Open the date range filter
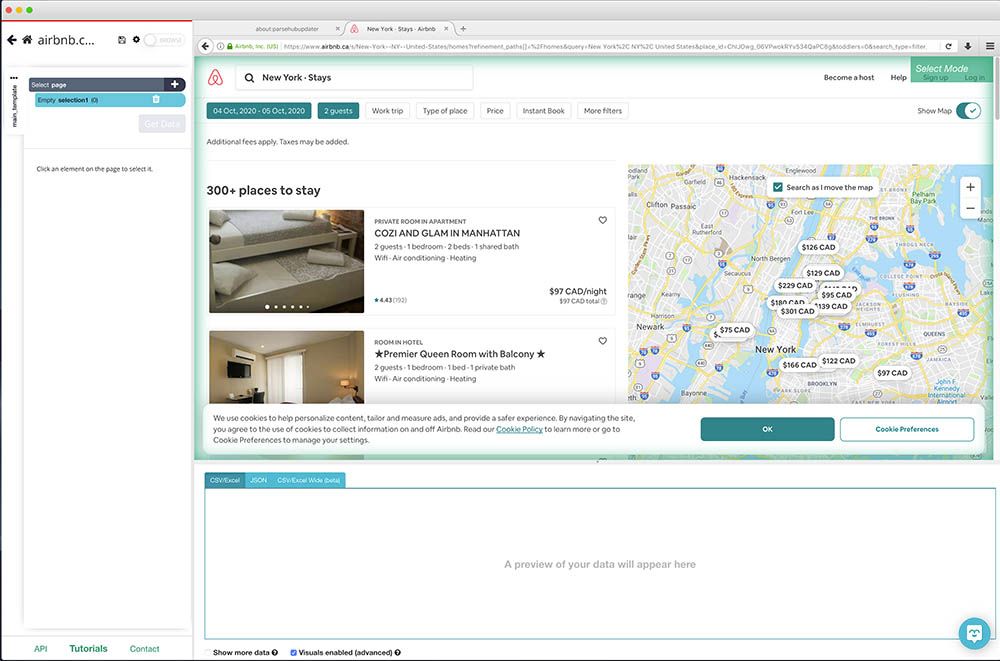Screen dimensions: 1000x661 pos(259,110)
